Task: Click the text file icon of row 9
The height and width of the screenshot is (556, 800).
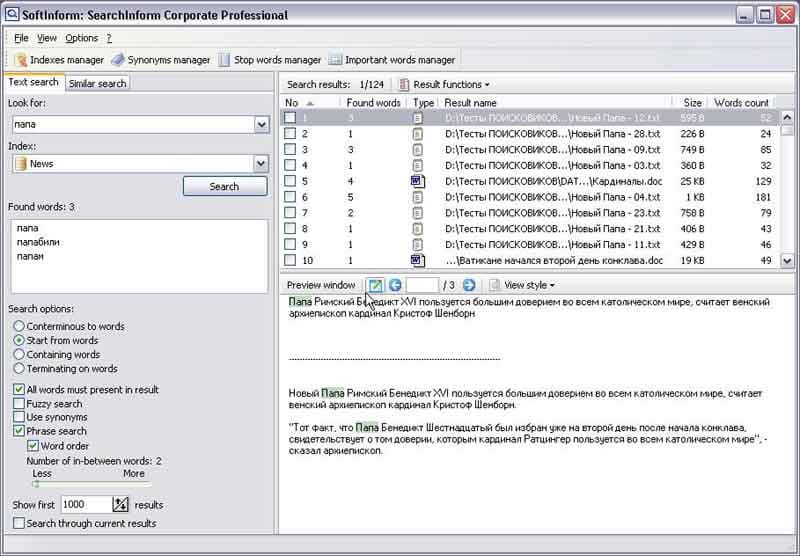Action: tap(417, 244)
